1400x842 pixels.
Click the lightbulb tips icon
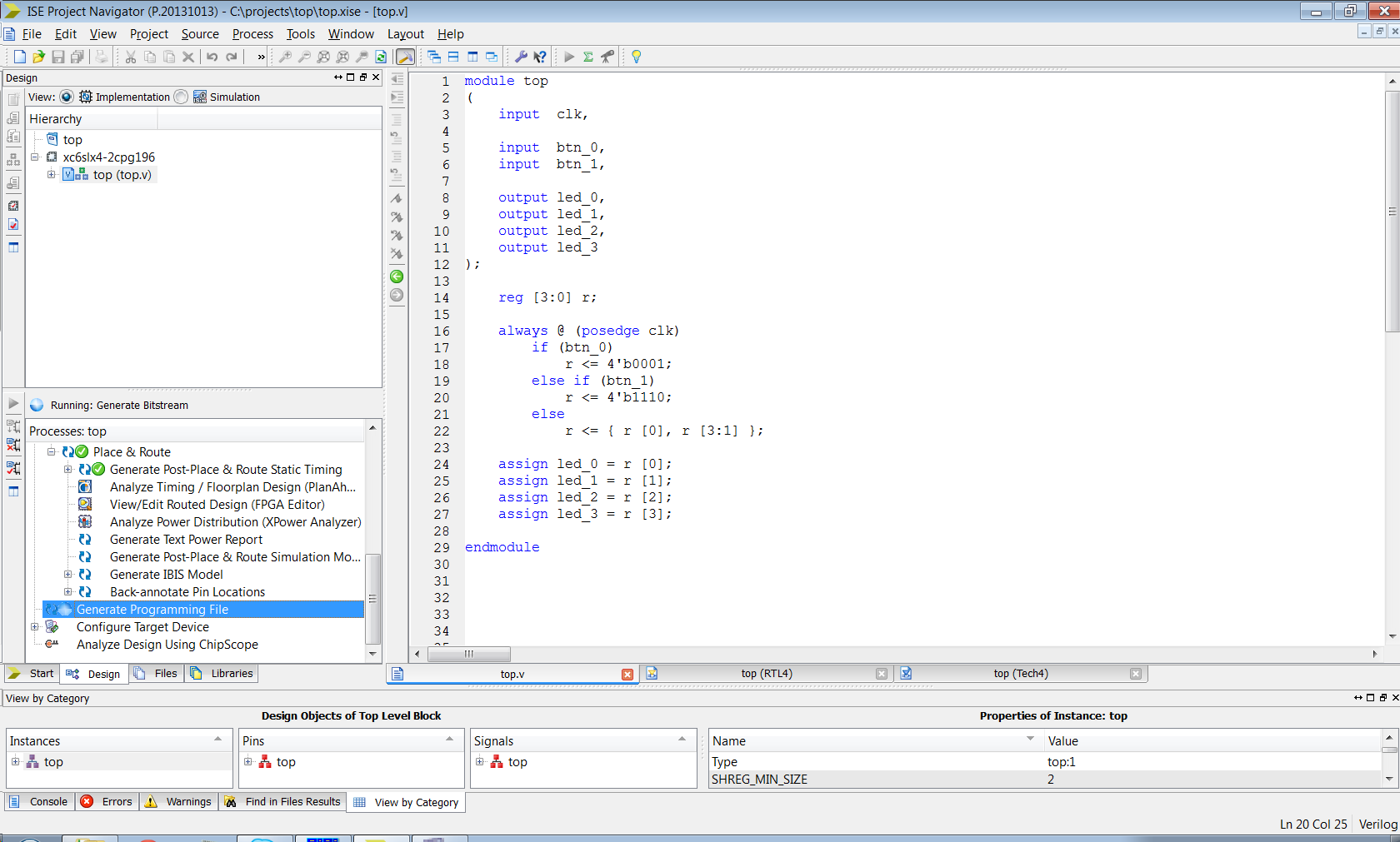(x=637, y=57)
